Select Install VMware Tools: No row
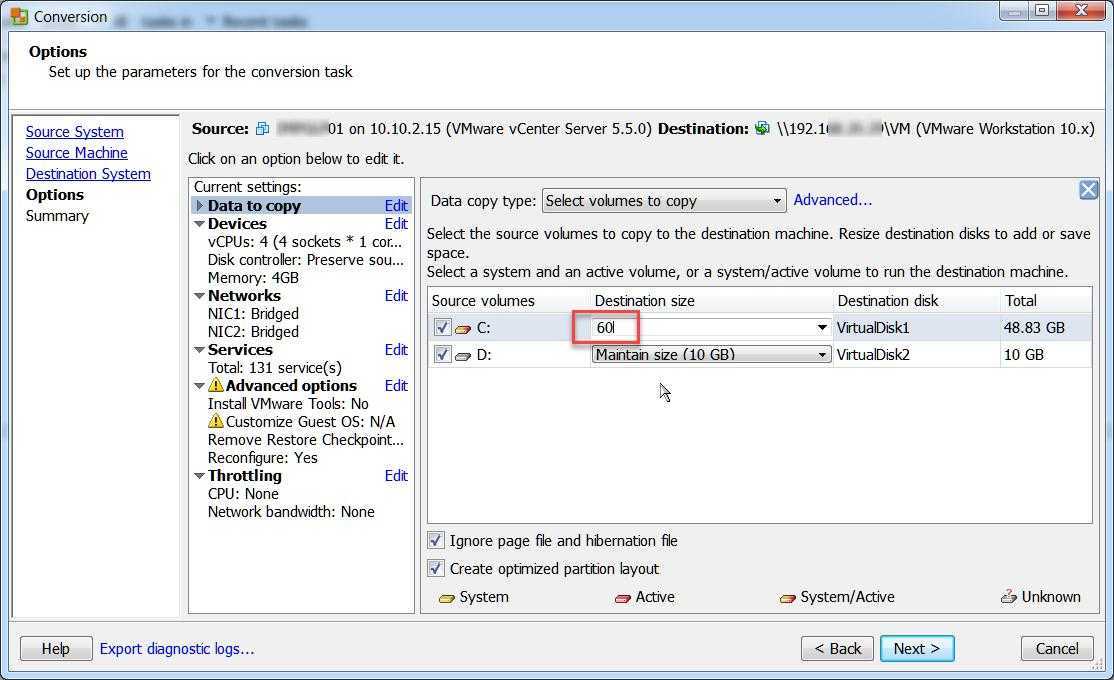 (288, 404)
